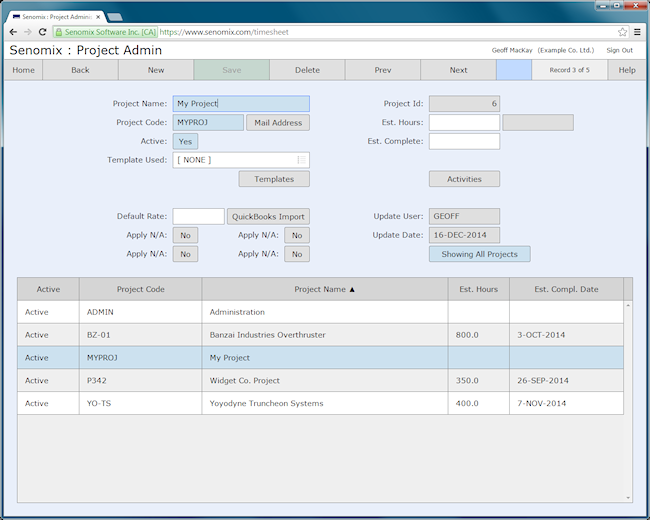Image resolution: width=650 pixels, height=520 pixels.
Task: Select the Administration project row
Action: click(x=320, y=312)
